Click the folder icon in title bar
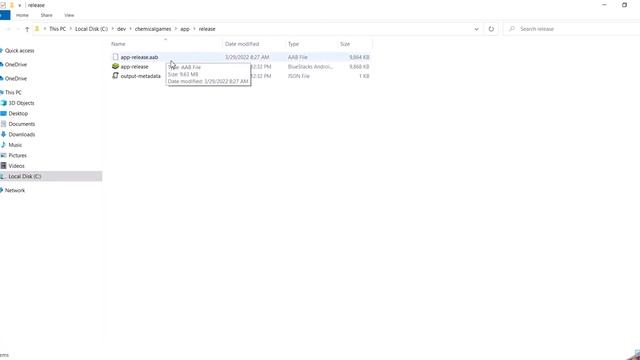Viewport: 640px width, 360px height. [11, 5]
